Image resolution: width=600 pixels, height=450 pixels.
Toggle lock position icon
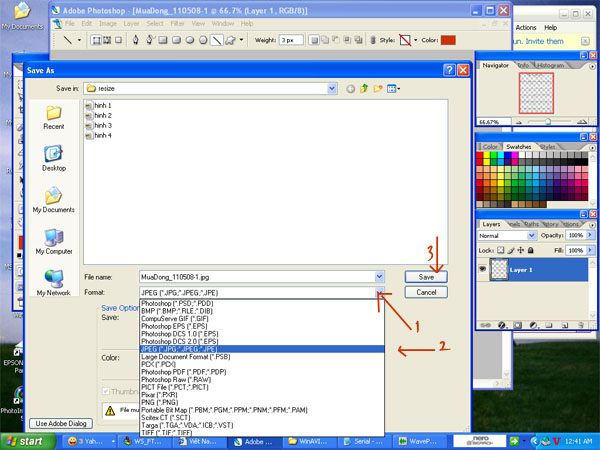520,250
